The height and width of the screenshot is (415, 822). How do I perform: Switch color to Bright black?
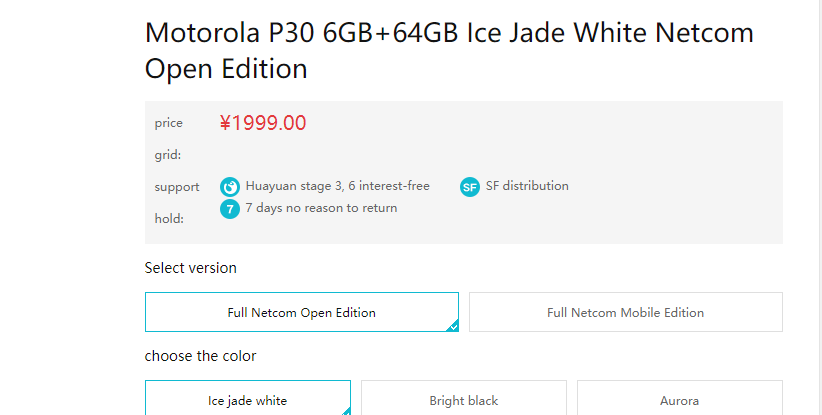[463, 400]
